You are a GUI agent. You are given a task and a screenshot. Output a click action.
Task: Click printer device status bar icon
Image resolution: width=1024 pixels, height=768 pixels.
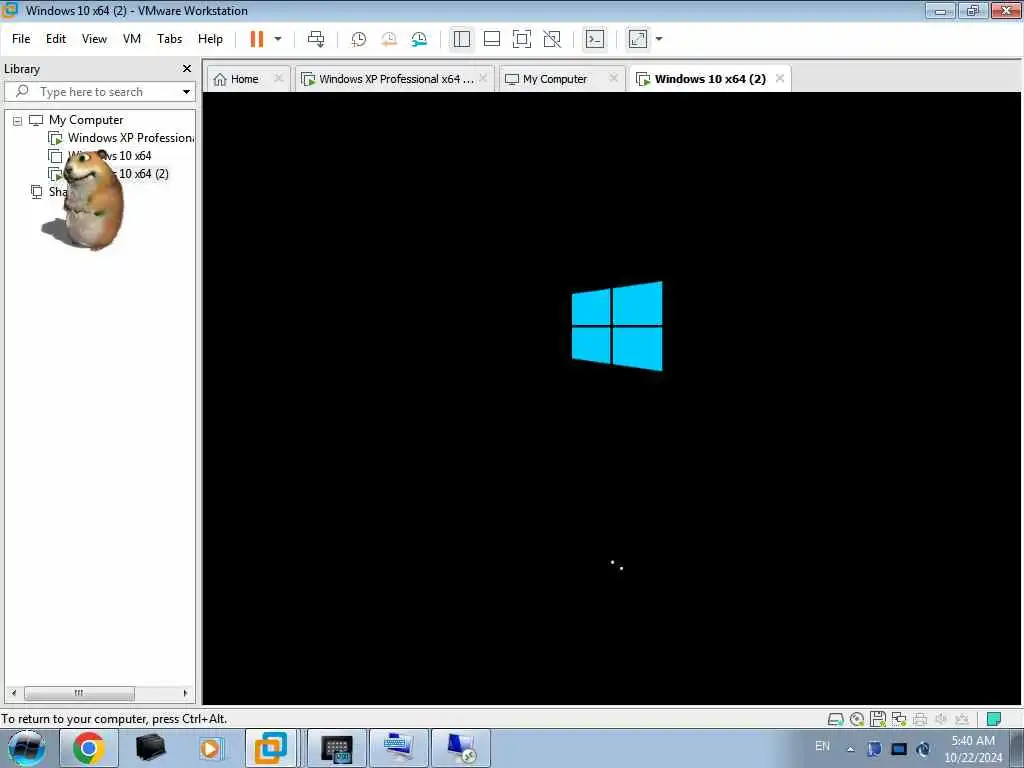[920, 720]
